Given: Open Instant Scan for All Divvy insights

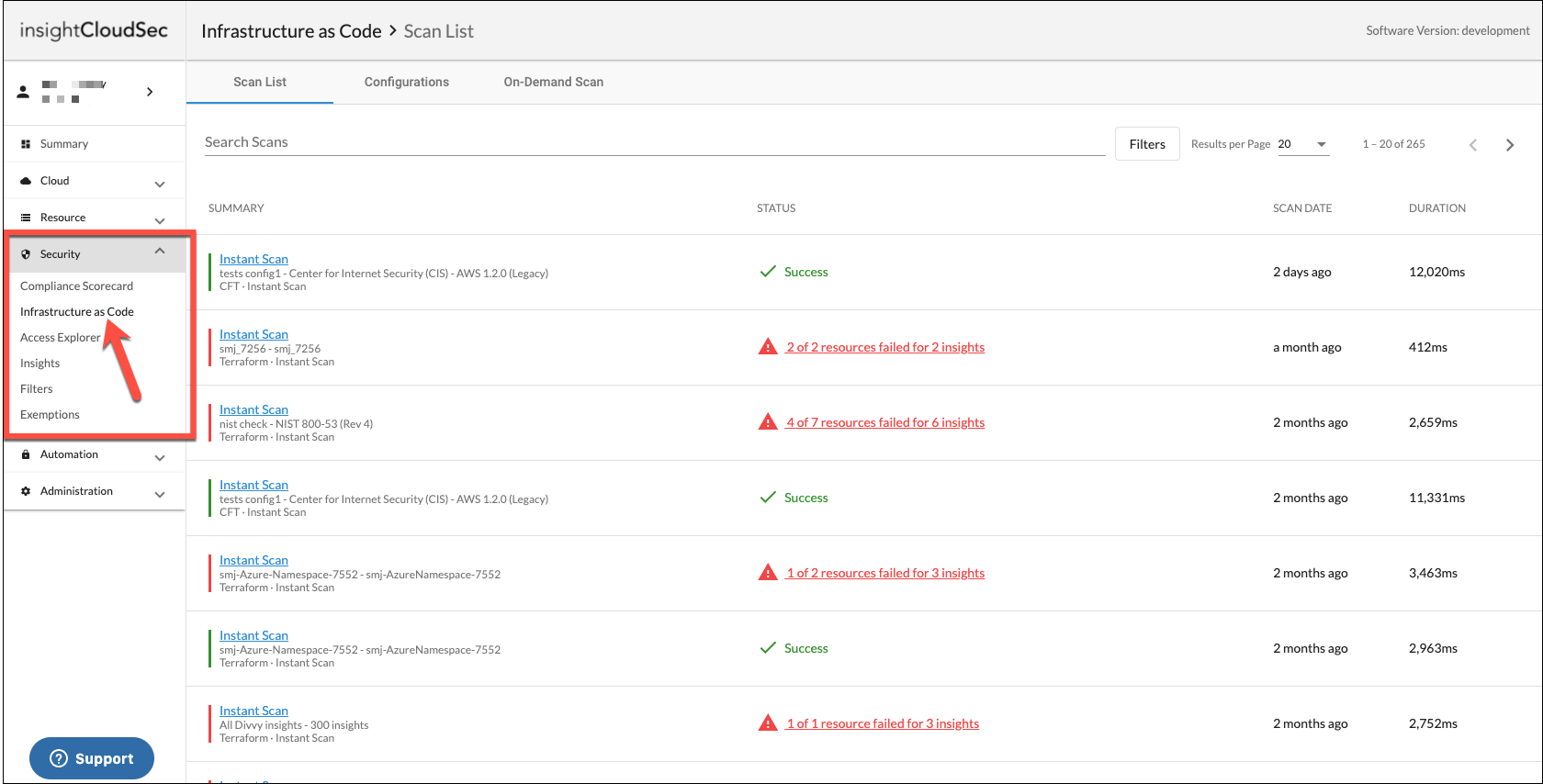Looking at the screenshot, I should click(x=253, y=711).
